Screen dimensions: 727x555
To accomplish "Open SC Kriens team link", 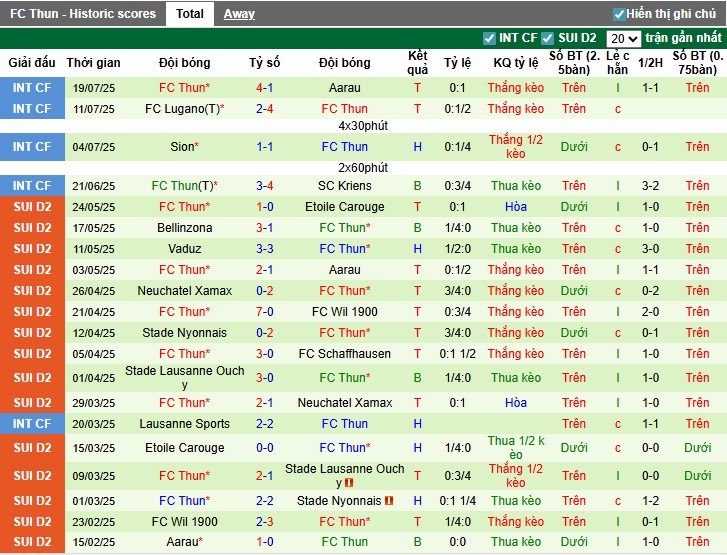I will (344, 186).
